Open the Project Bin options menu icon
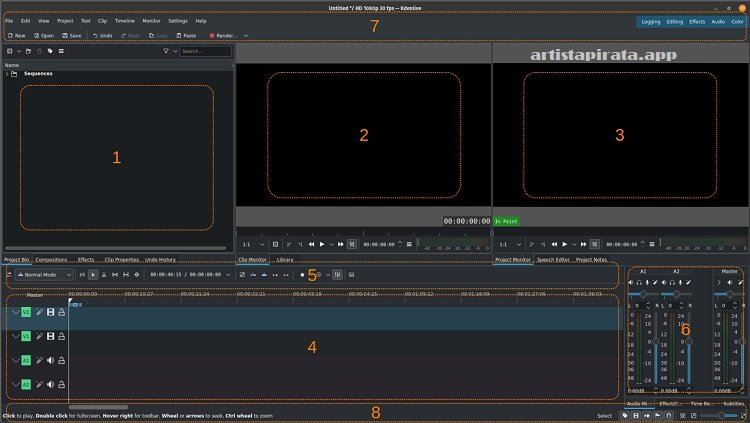Screen dimensions: 750x423 [x=61, y=51]
